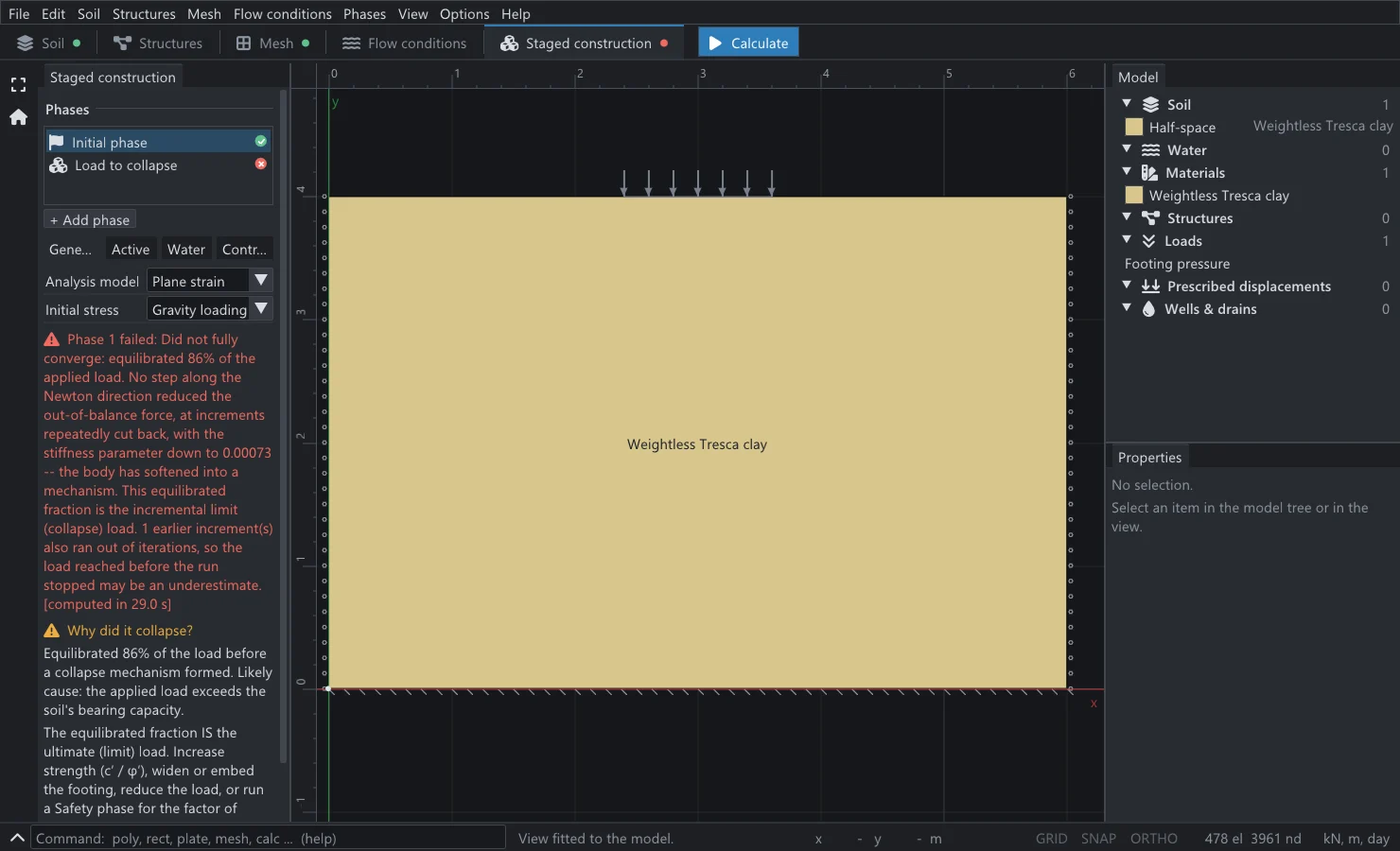The image size is (1400, 851).
Task: Collapse the Soil node in model tree
Action: point(1127,103)
